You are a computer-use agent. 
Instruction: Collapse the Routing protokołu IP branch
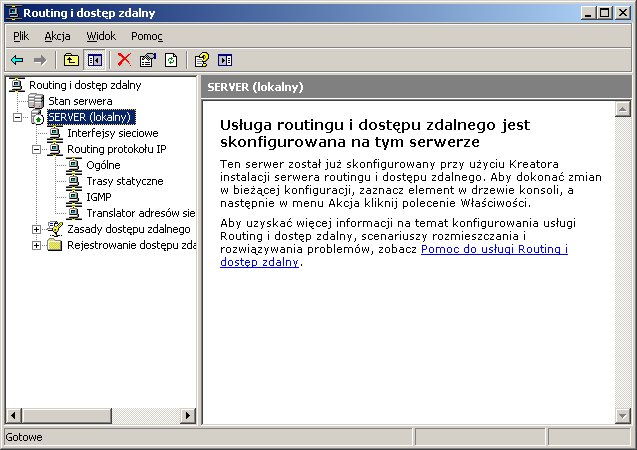click(37, 149)
